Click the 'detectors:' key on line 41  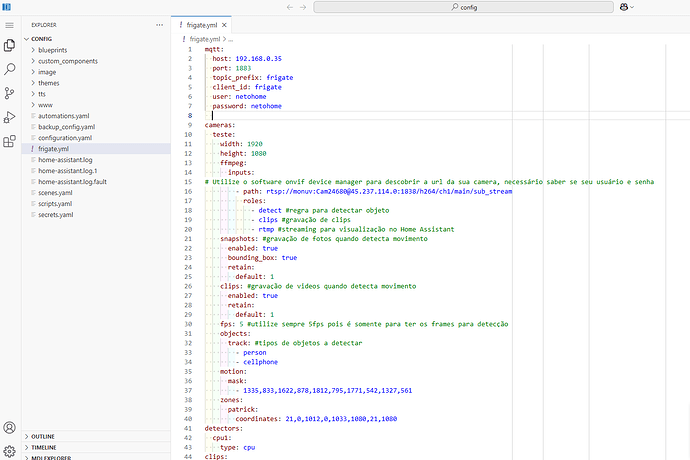[x=224, y=428]
